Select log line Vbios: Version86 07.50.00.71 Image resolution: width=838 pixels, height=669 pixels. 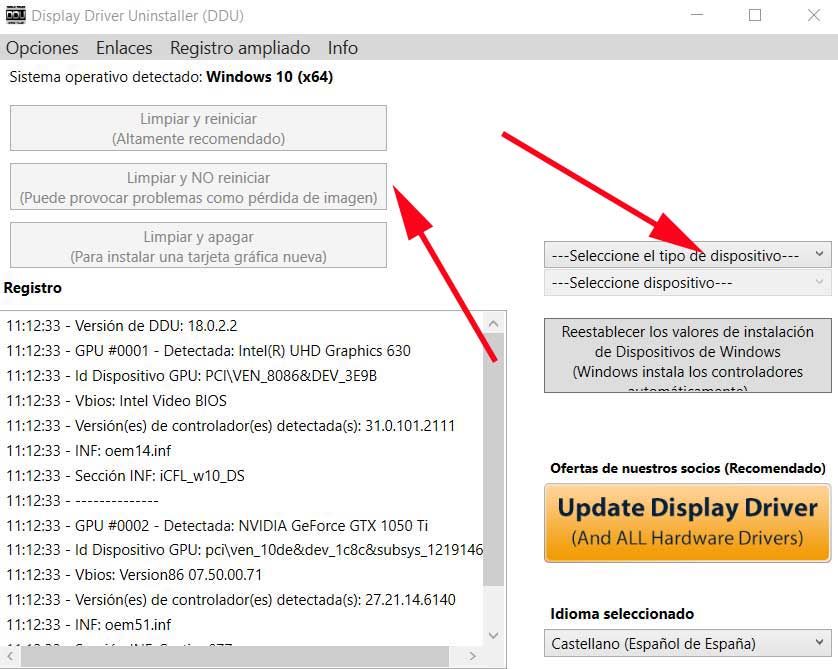pos(134,574)
